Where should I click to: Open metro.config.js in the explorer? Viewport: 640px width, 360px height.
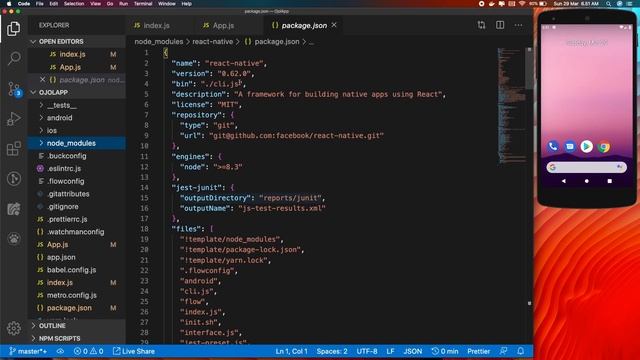click(77, 295)
